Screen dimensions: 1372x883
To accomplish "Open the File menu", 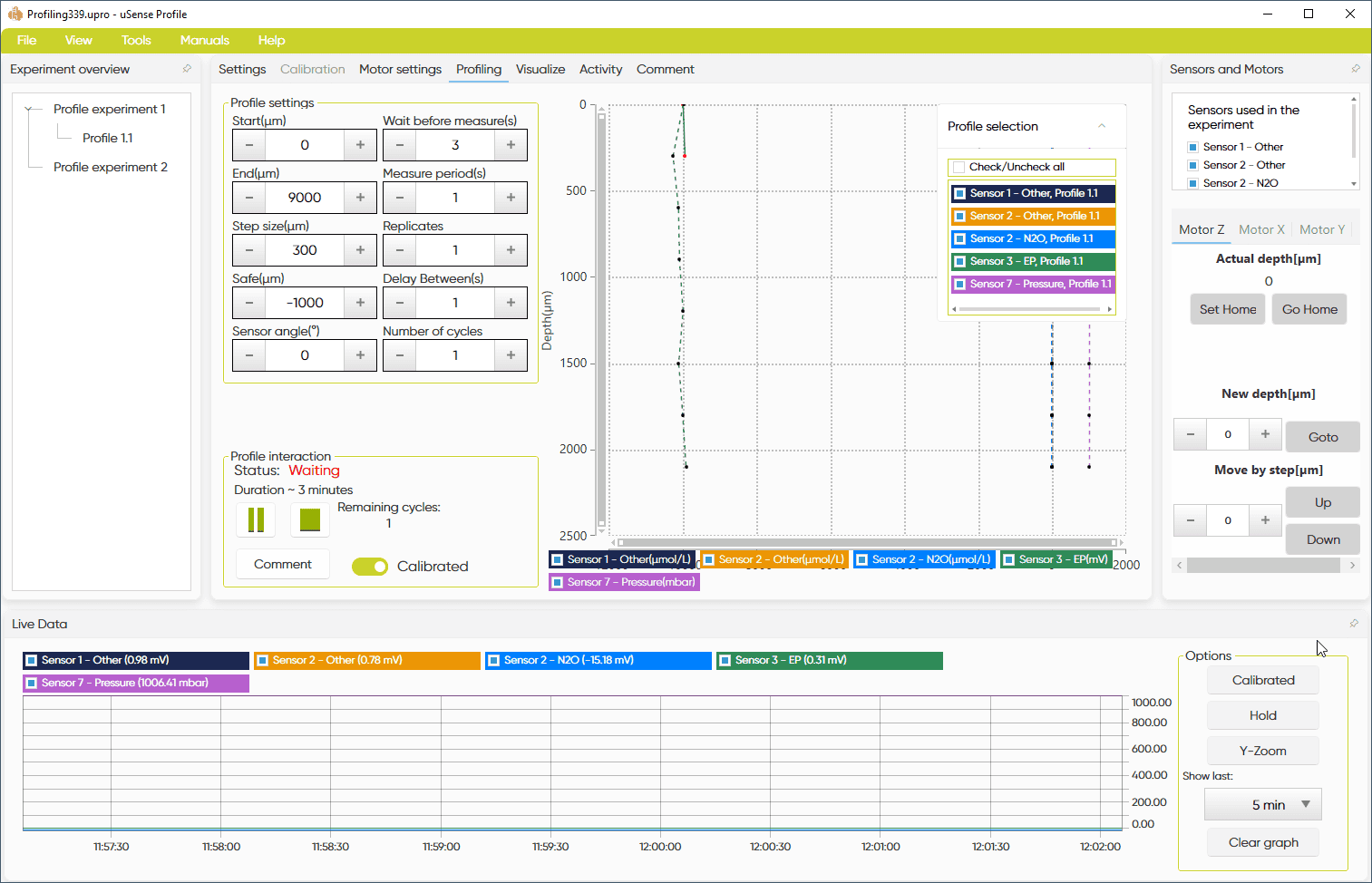I will pos(27,40).
